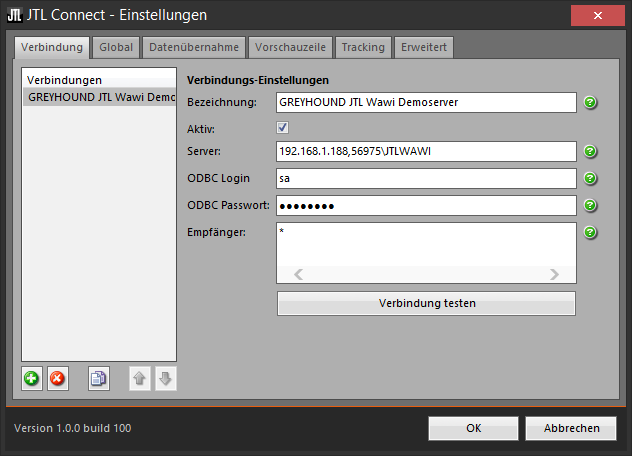The height and width of the screenshot is (456, 632).
Task: Select GREYHOUND JTL Wawi connection in list
Action: coord(100,97)
